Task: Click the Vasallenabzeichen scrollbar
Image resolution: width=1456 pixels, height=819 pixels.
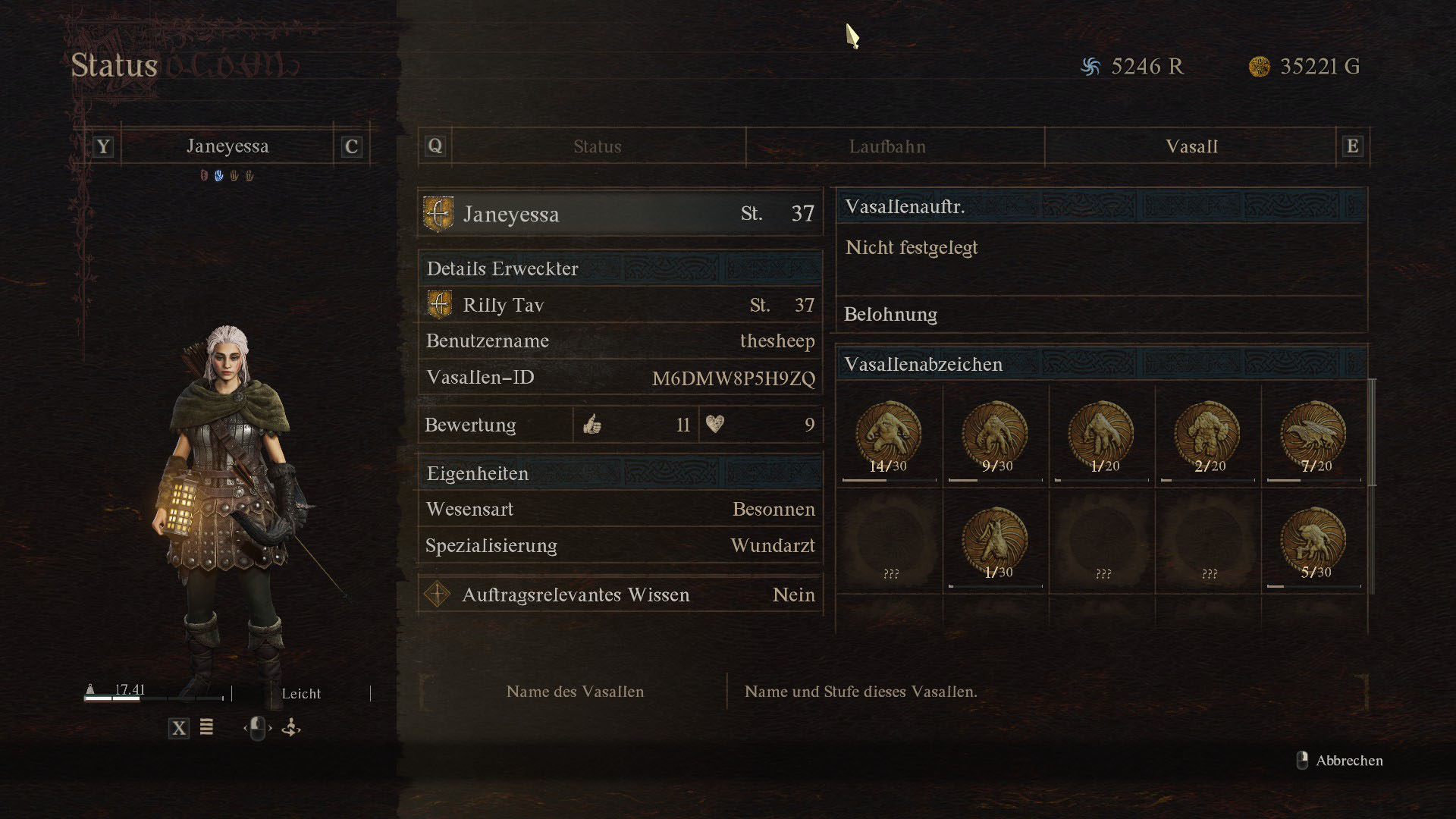Action: pyautogui.click(x=1373, y=432)
